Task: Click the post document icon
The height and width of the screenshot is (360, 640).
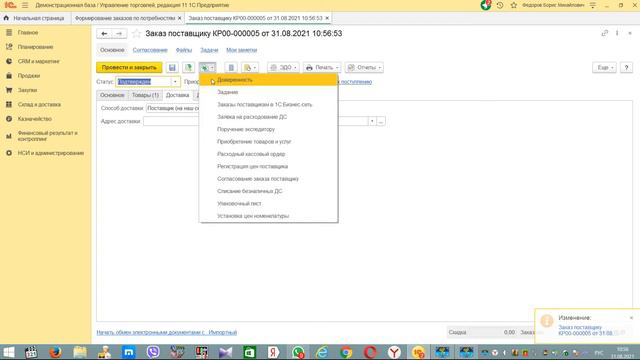Action: (188, 67)
